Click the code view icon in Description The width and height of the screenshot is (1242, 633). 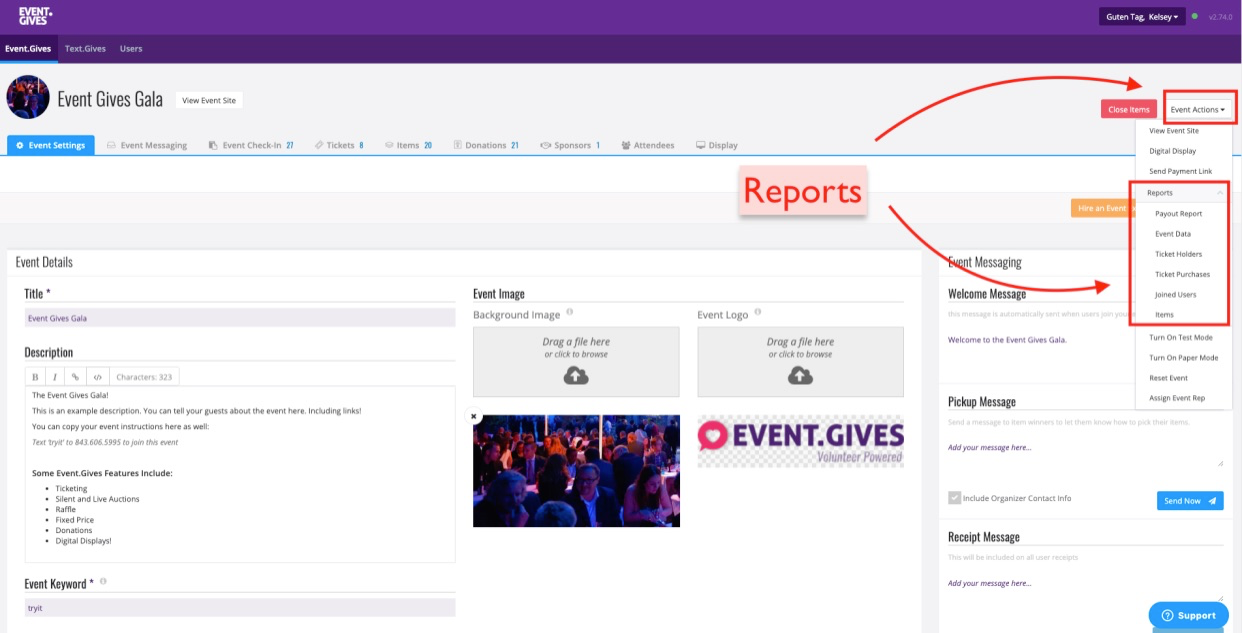tap(97, 377)
